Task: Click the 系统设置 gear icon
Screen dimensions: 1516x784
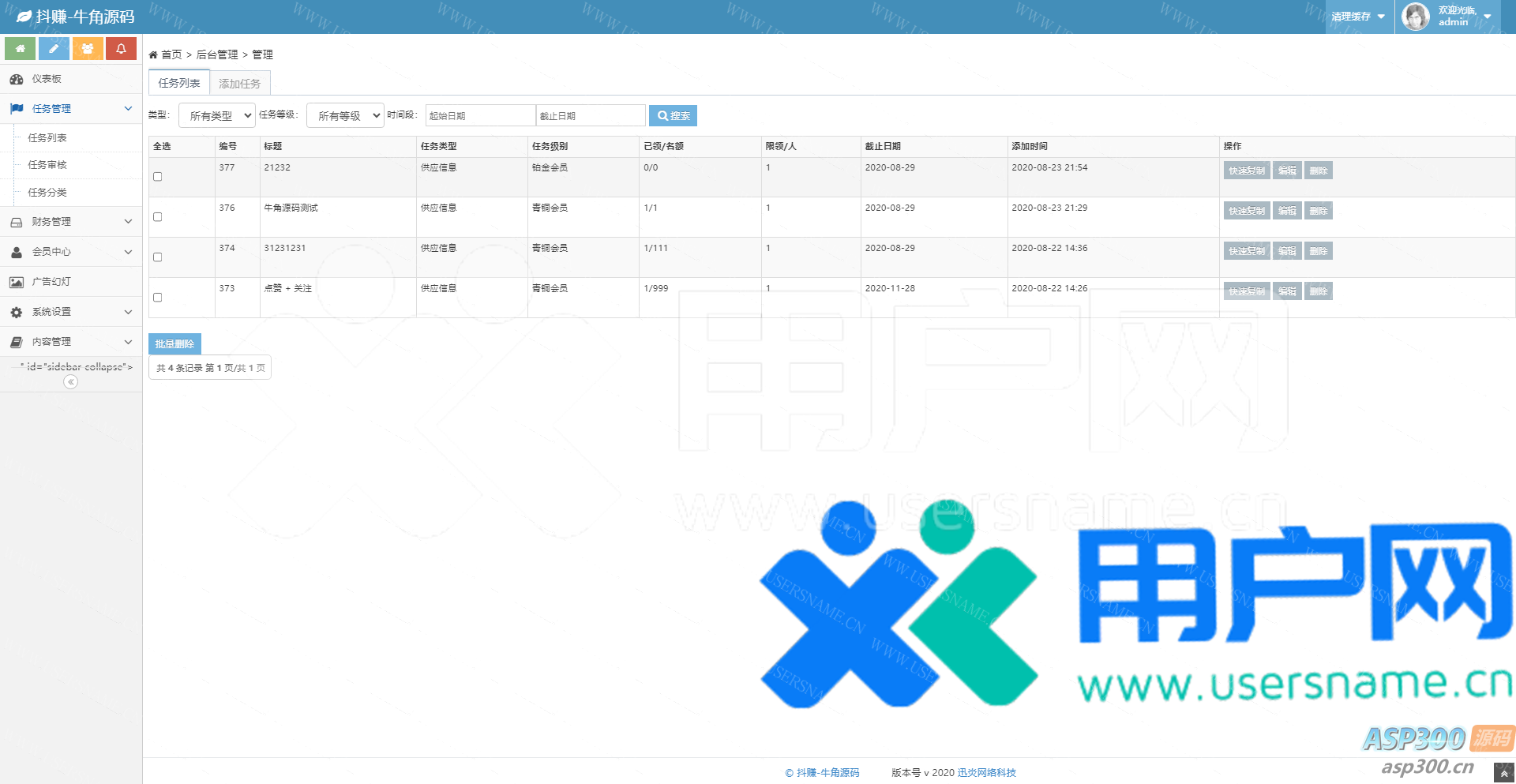Action: pos(17,312)
